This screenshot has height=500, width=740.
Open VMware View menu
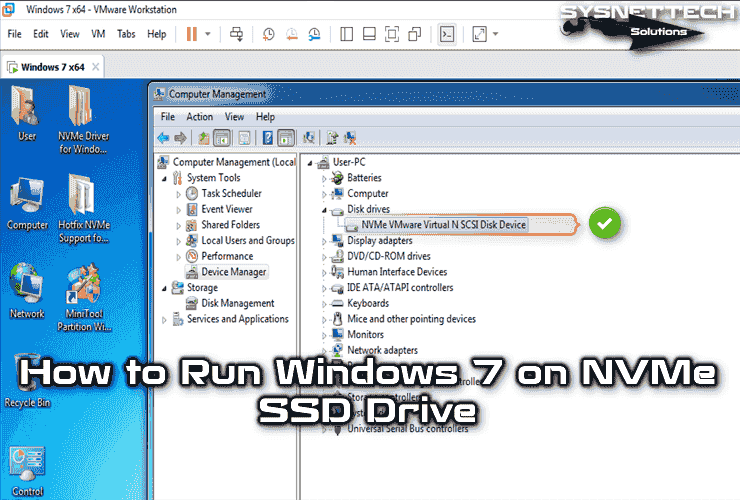tap(69, 34)
